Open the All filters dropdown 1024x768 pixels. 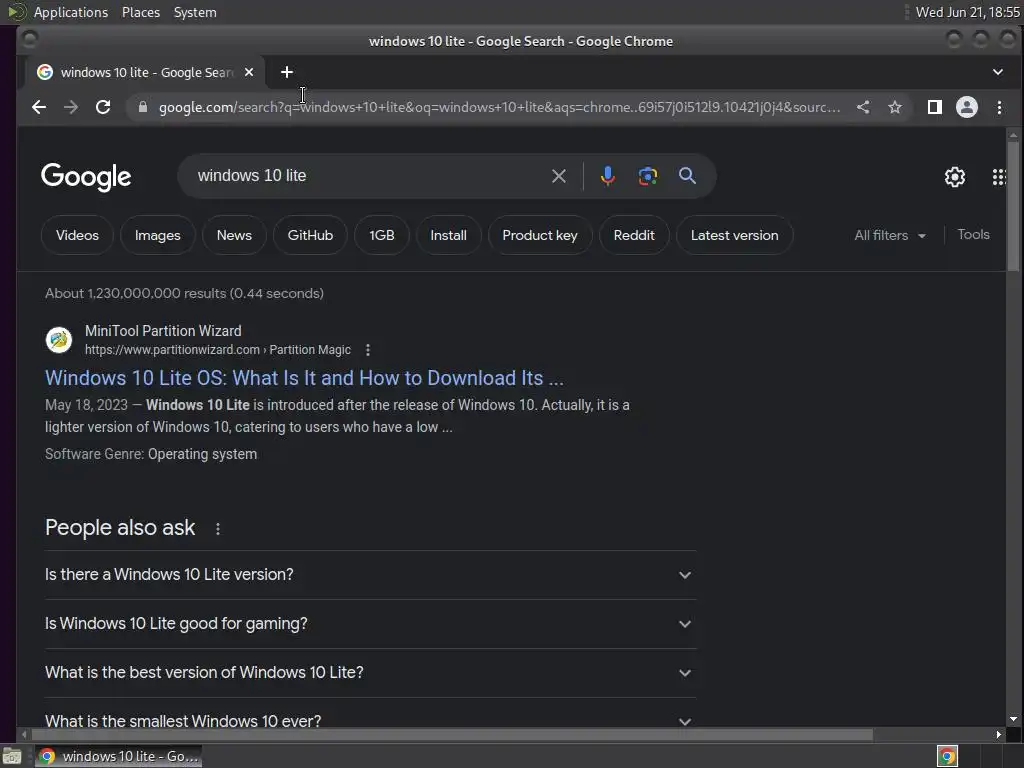tap(889, 235)
